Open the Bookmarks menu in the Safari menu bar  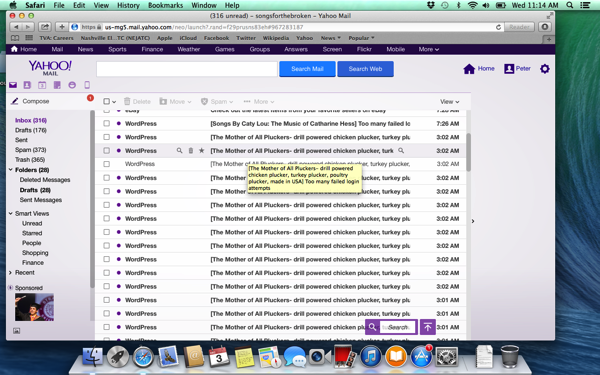pyautogui.click(x=165, y=5)
